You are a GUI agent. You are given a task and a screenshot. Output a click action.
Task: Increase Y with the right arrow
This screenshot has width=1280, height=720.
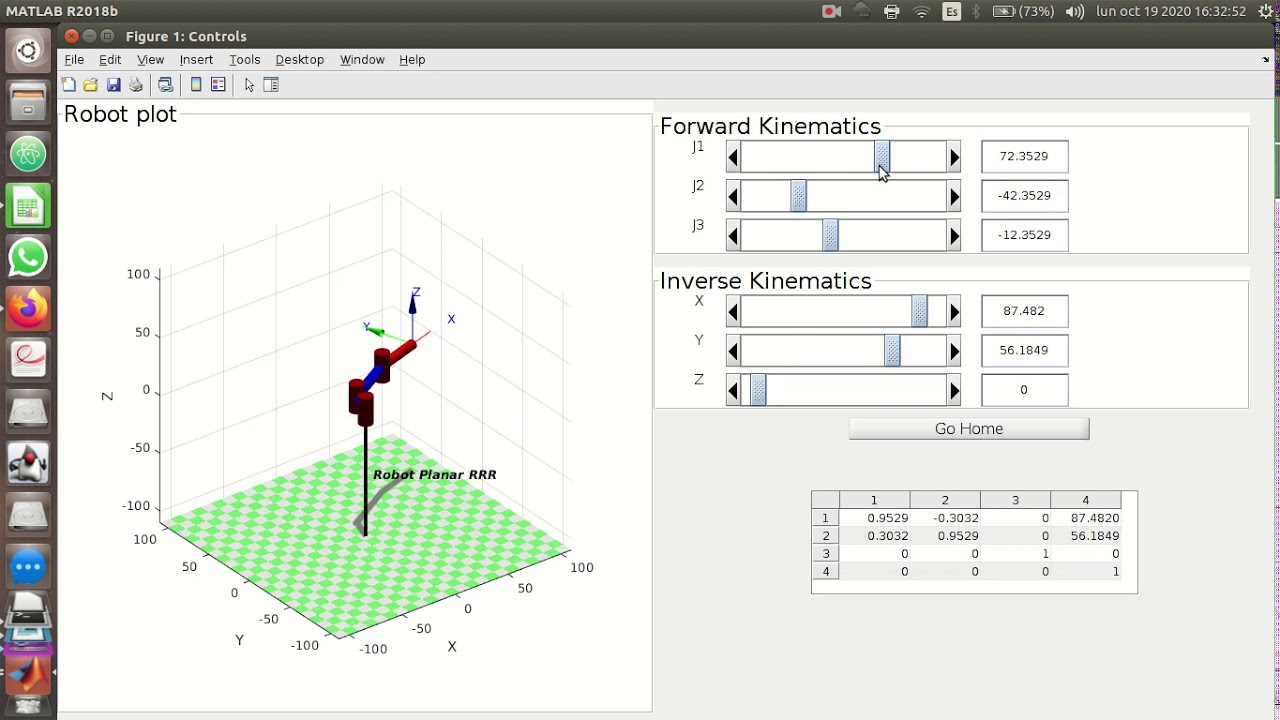click(954, 351)
